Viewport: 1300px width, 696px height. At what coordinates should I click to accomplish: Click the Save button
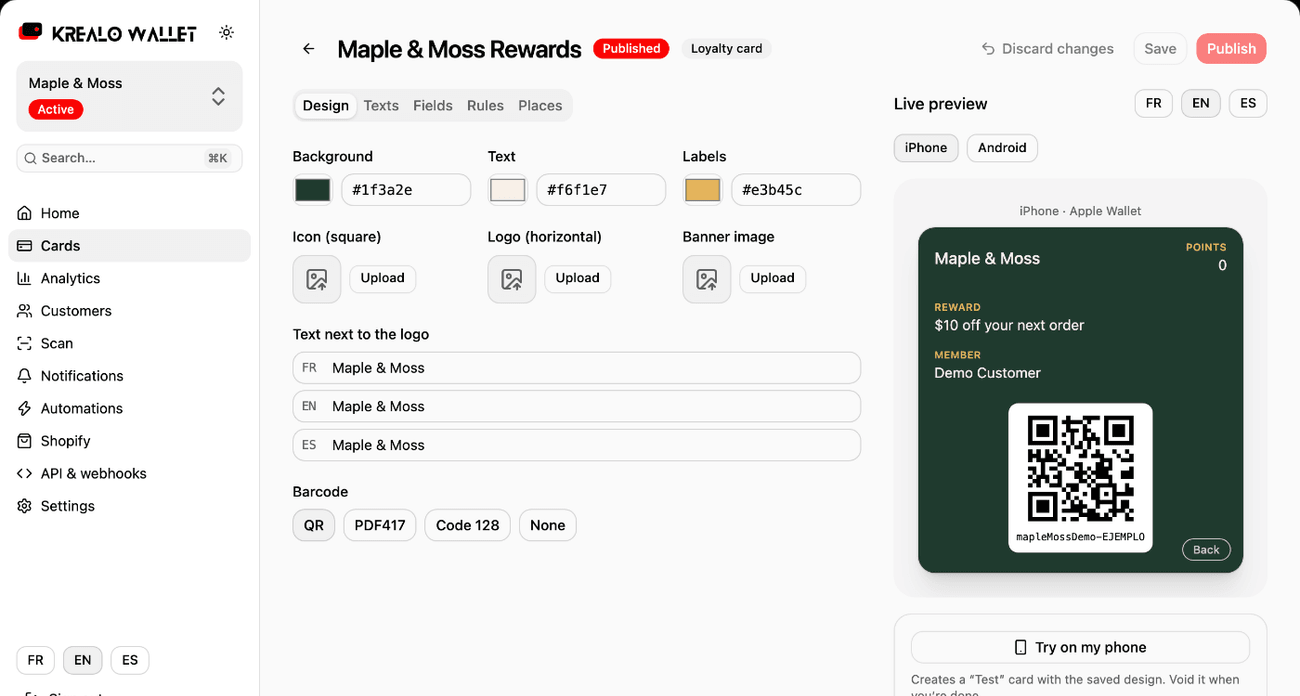point(1160,48)
